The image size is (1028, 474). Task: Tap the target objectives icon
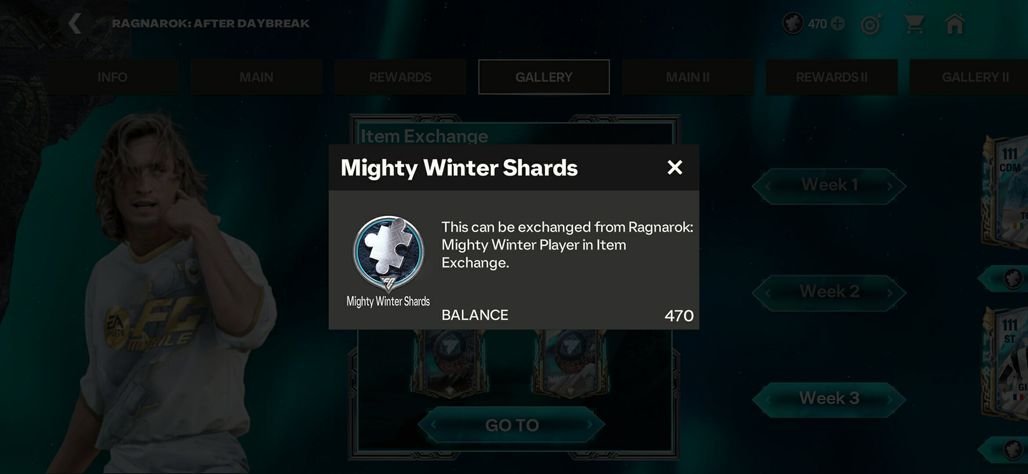pos(871,24)
